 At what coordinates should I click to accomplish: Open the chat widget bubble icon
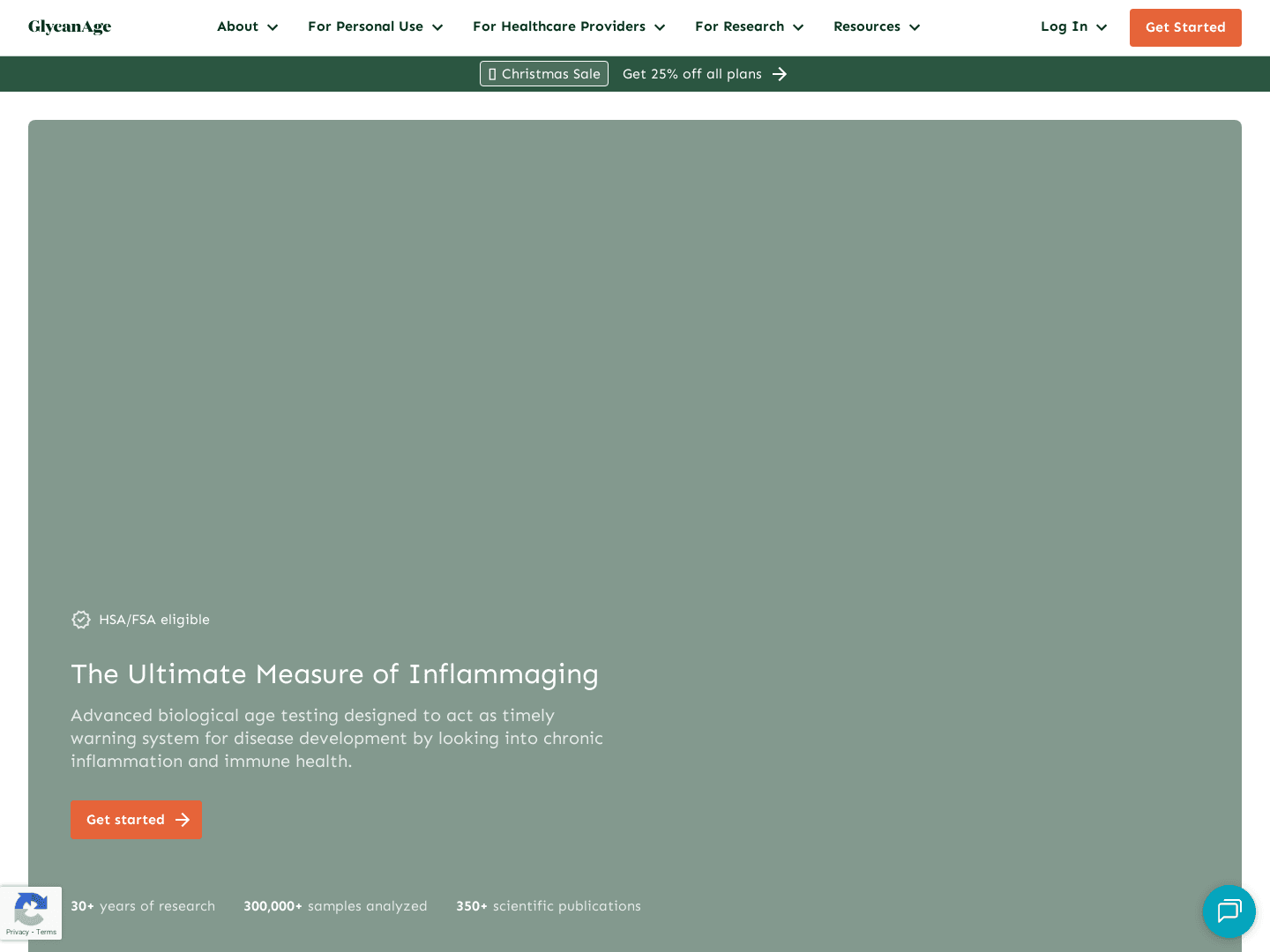[x=1229, y=911]
